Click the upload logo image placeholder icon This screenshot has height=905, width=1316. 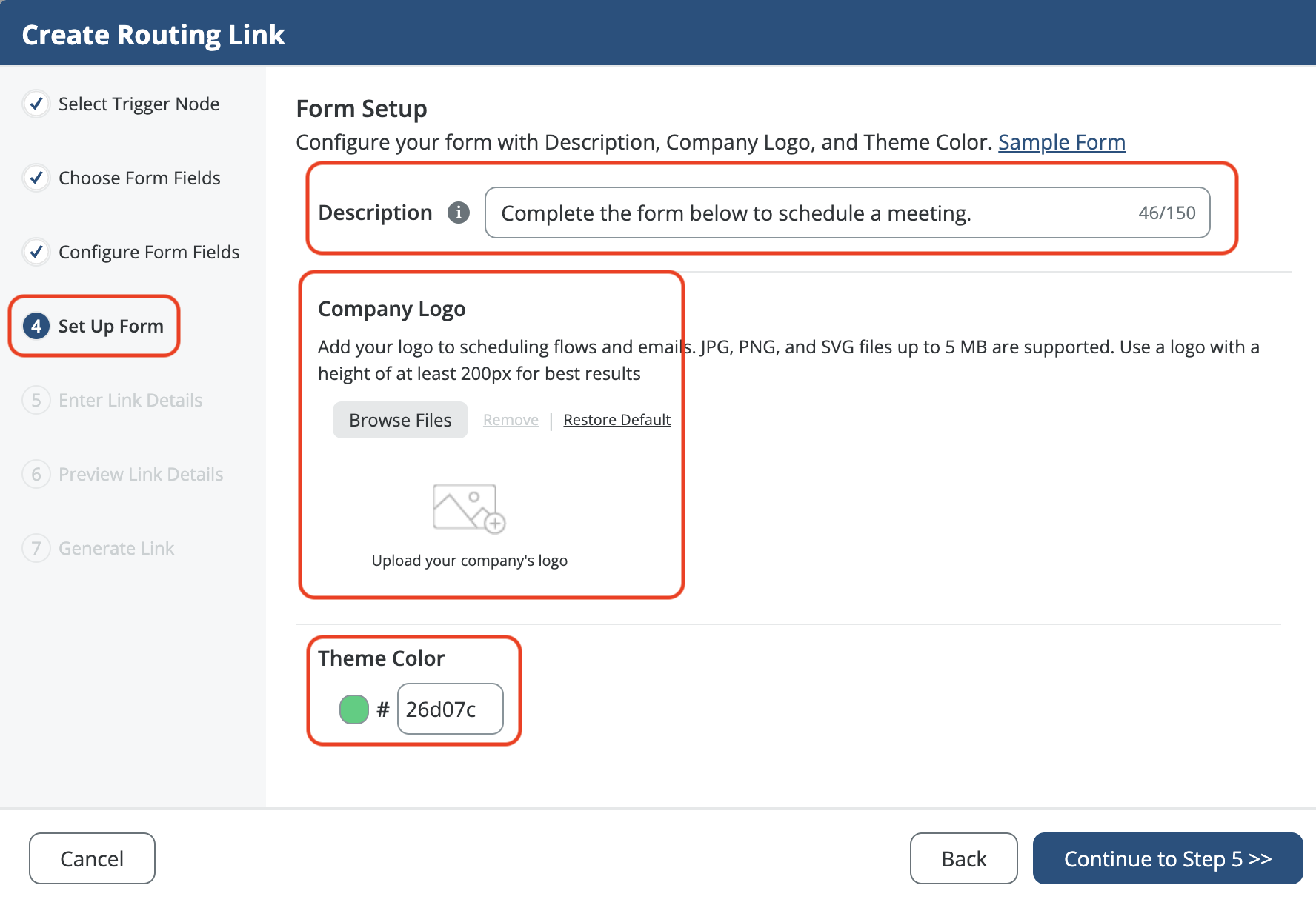[x=468, y=508]
